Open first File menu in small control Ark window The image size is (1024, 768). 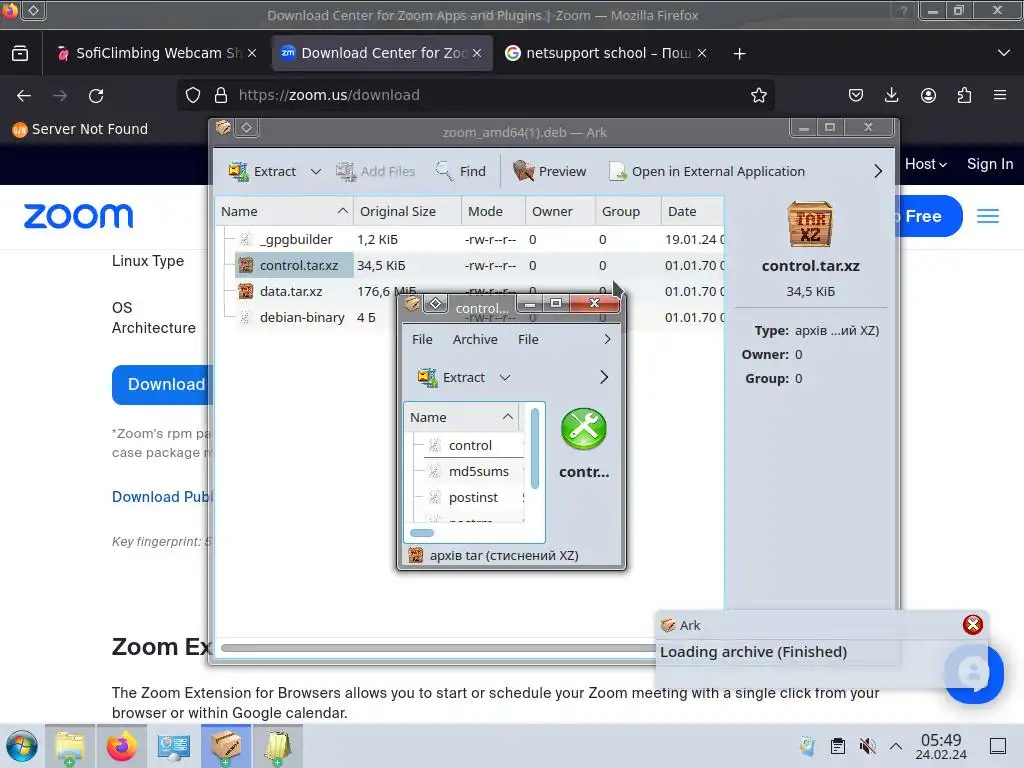pos(422,340)
